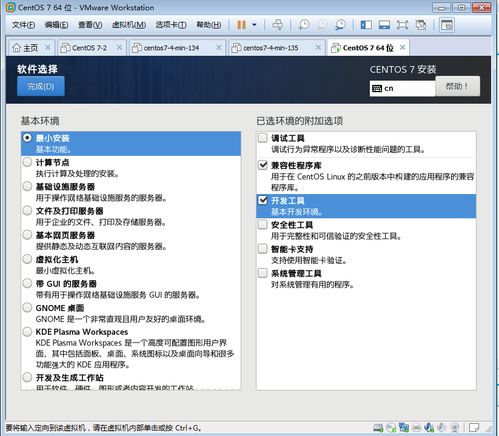Open the snapshot manager wrench-clock icon
This screenshot has height=436, width=499.
(340, 25)
